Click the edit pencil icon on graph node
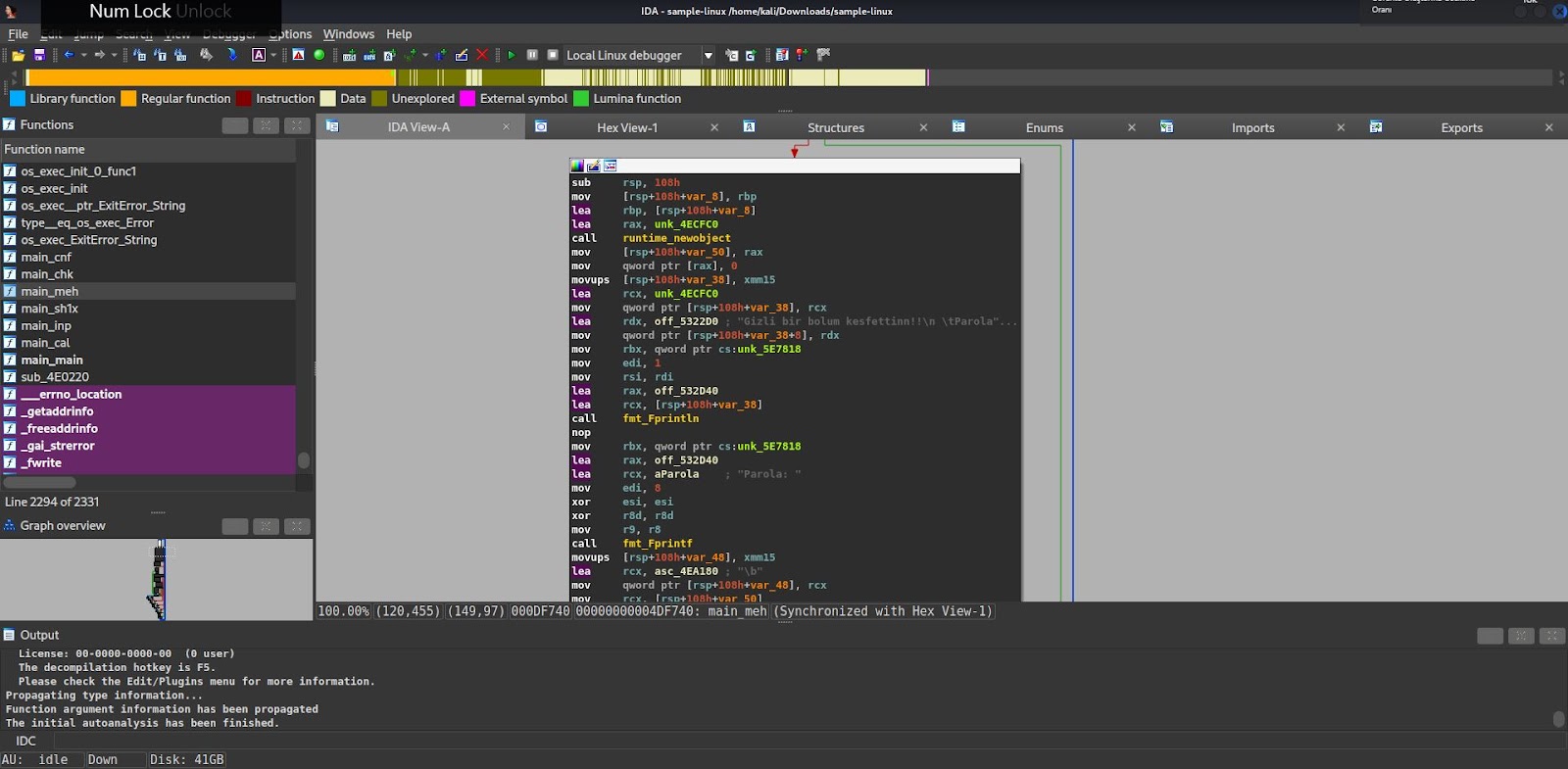Screen dimensions: 1568x769 (x=594, y=166)
